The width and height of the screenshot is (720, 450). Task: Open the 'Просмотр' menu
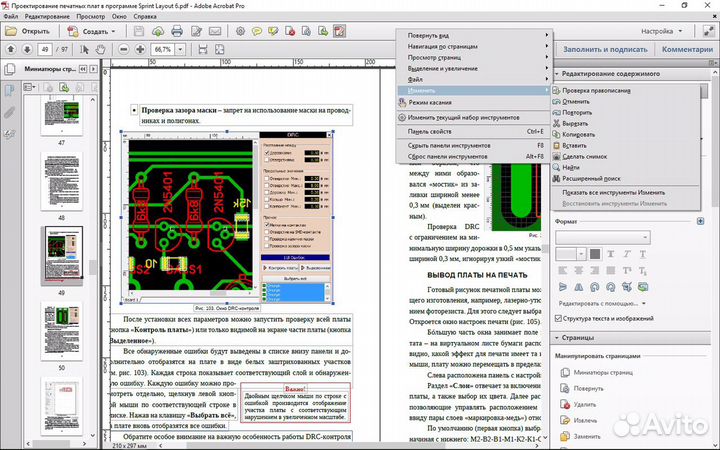tap(90, 16)
